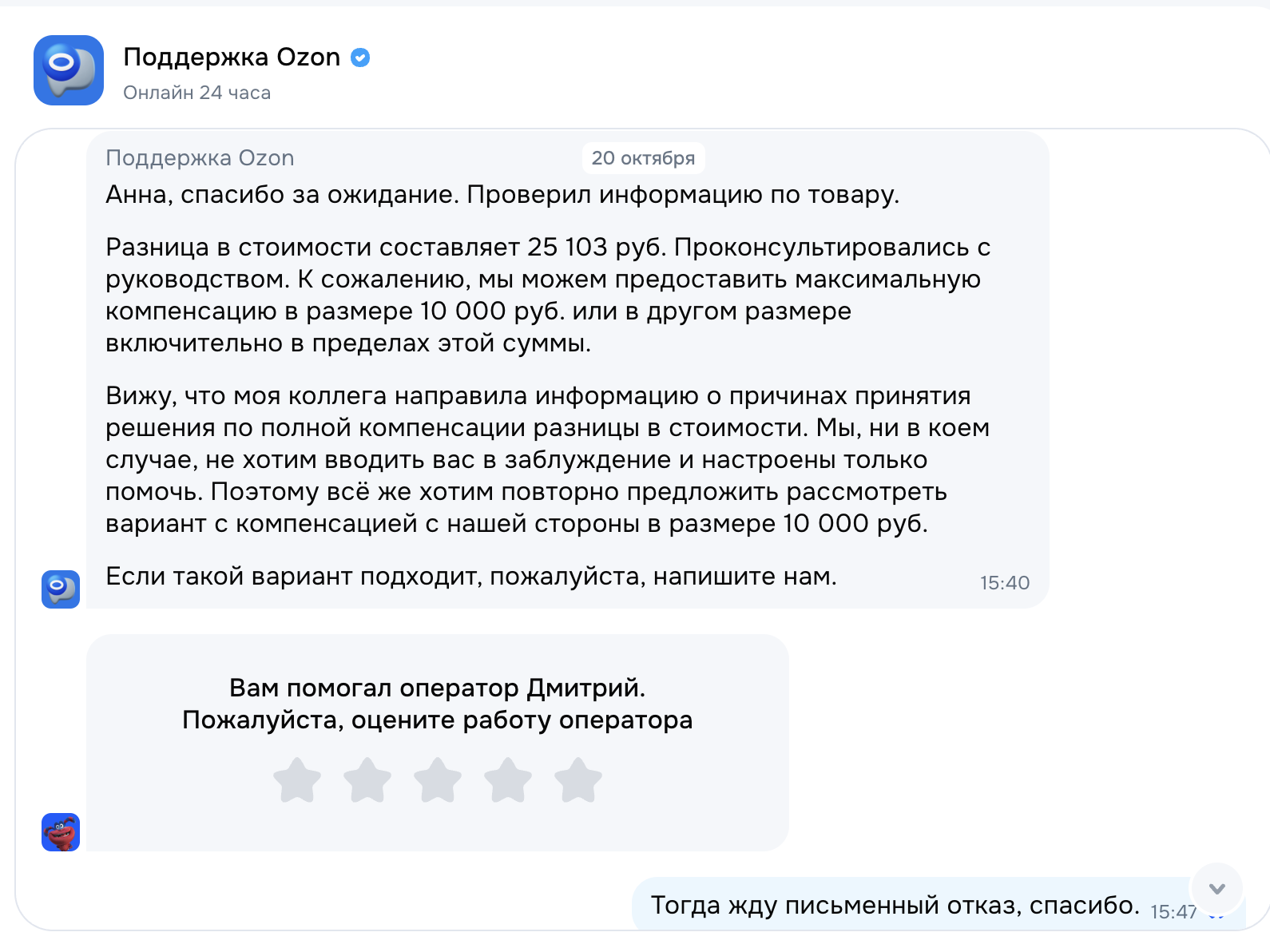Click the line "Если такой вариант подходит"
1270x952 pixels.
471,576
